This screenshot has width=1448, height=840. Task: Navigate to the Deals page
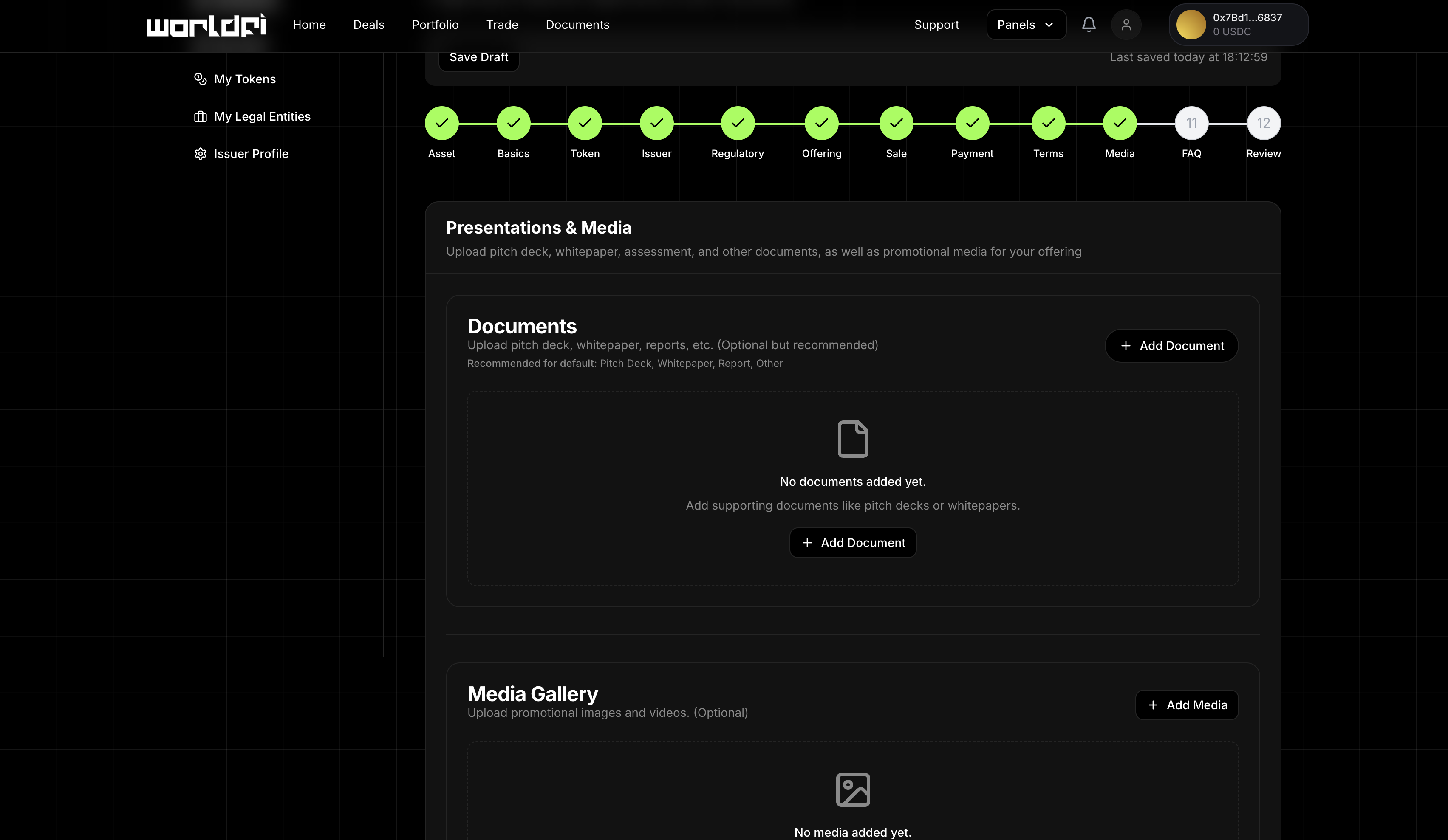(x=368, y=25)
